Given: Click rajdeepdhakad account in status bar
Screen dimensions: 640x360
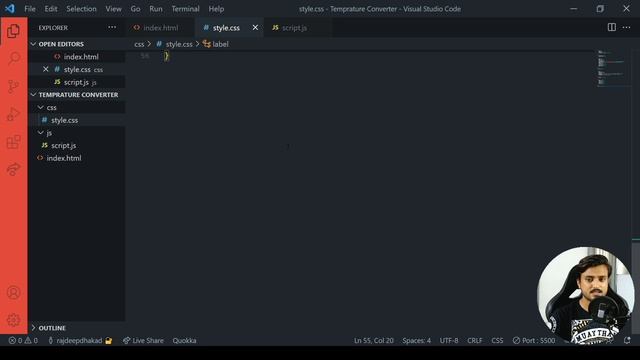Looking at the screenshot, I should coord(80,340).
